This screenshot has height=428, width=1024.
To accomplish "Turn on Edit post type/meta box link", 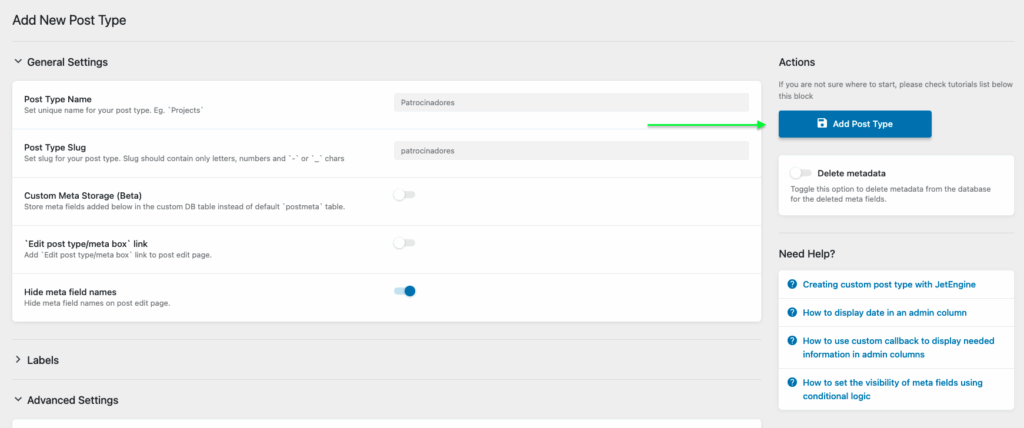I will pos(404,243).
